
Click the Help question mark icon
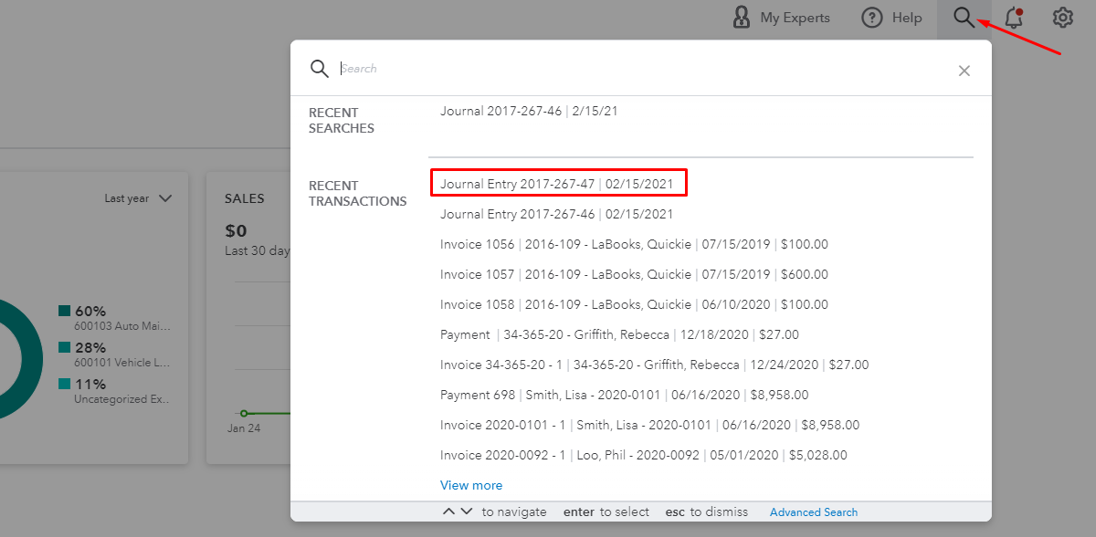click(872, 17)
